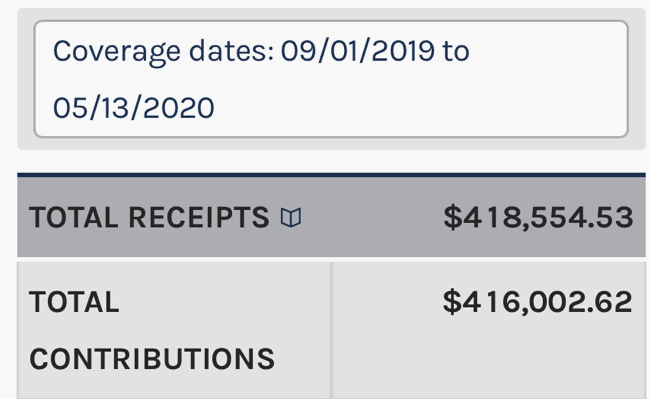
Task: Click the word "to" in coverage dates
Action: coord(456,51)
